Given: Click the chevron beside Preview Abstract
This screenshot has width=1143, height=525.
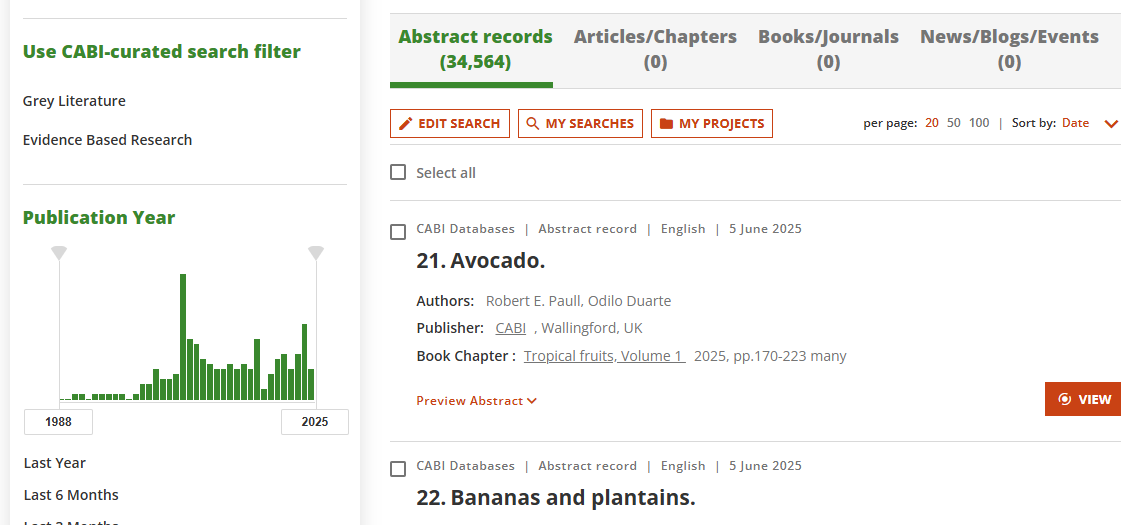Looking at the screenshot, I should (x=532, y=400).
